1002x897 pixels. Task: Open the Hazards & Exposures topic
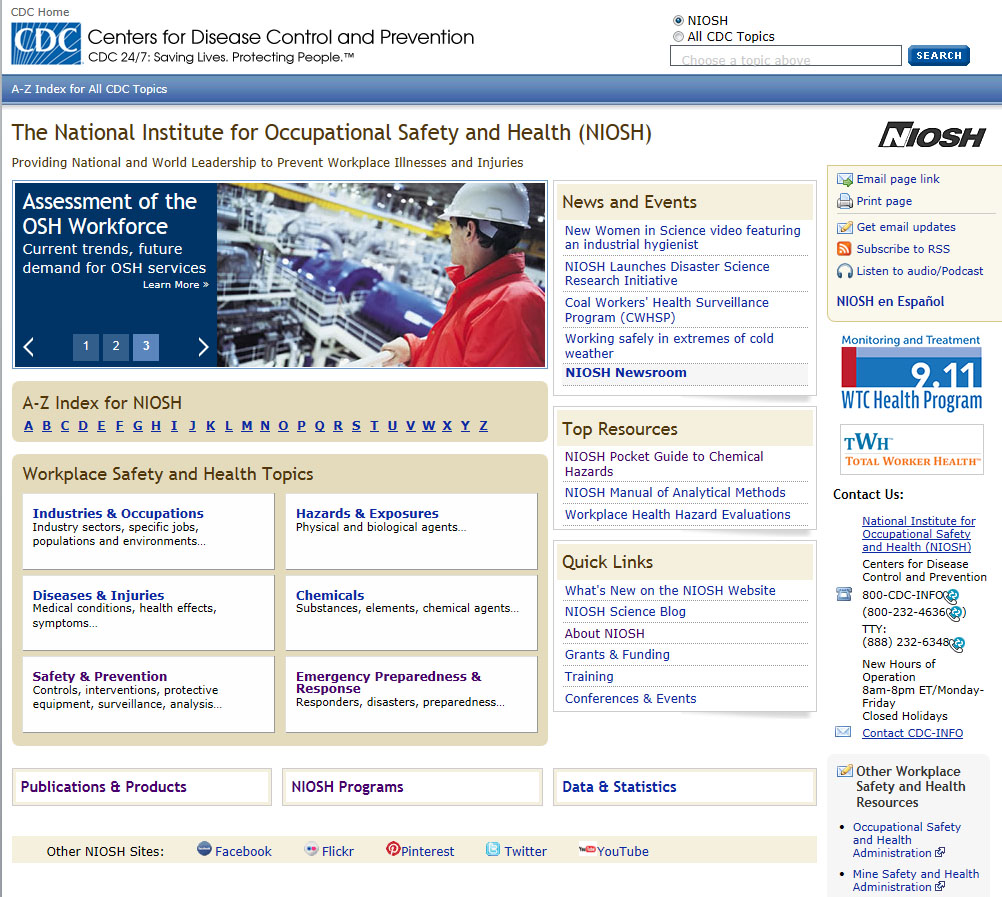(367, 513)
